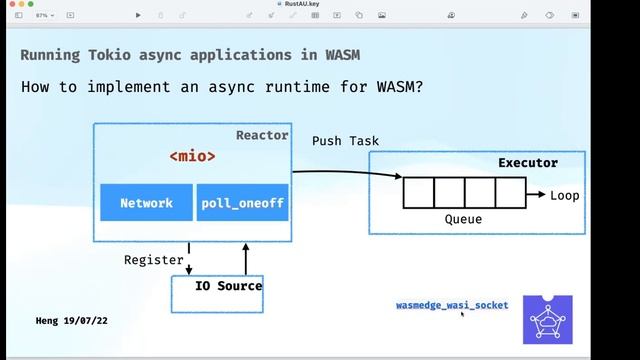
Task: Open the wasmedge_wasi_socket link
Action: (452, 305)
